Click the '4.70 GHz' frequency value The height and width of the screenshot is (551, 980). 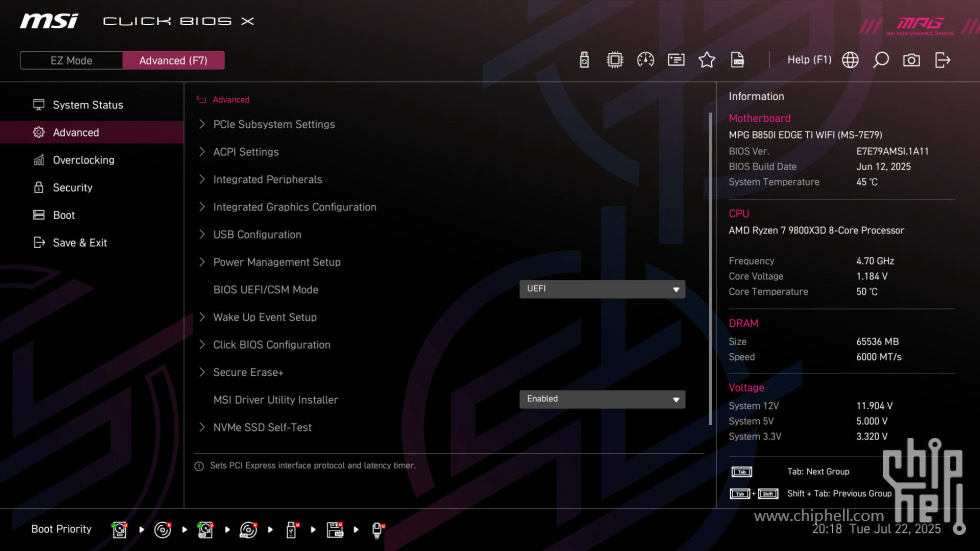click(875, 261)
